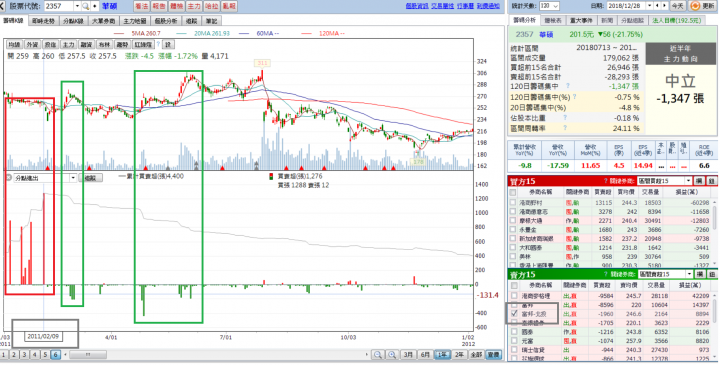Click the first small button right of 賣方15 dropdown
The image size is (720, 365).
699,274
